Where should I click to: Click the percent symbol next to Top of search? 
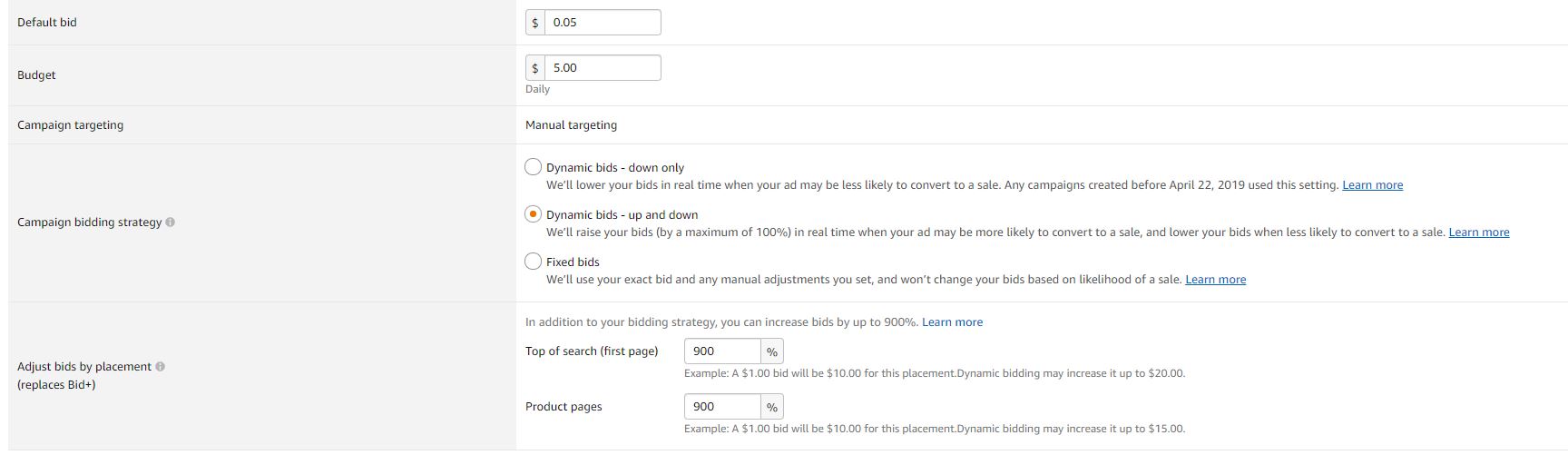[772, 351]
